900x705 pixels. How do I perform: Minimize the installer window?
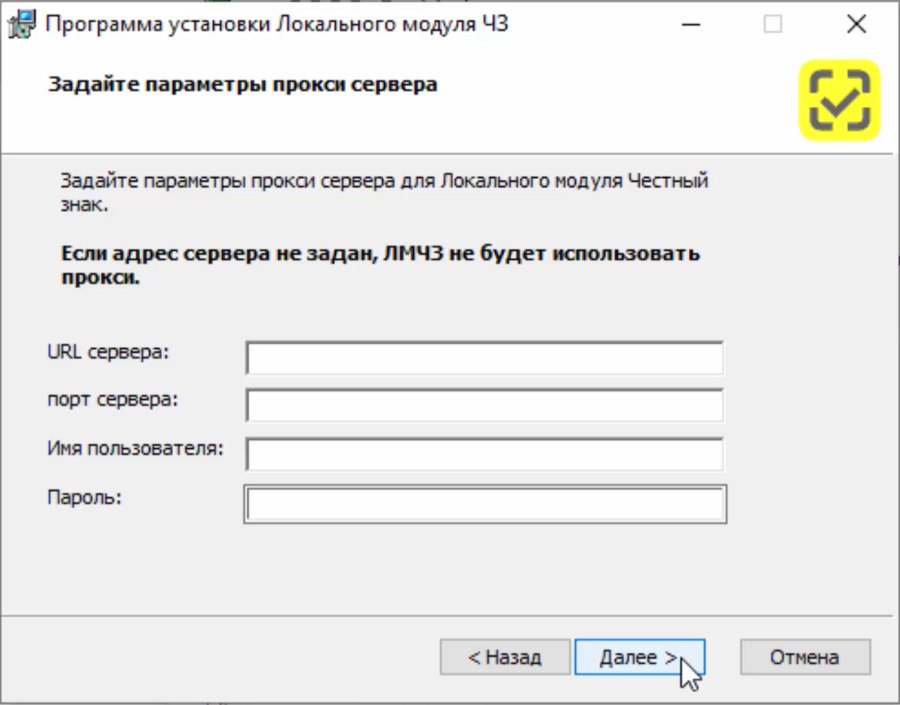click(x=691, y=24)
